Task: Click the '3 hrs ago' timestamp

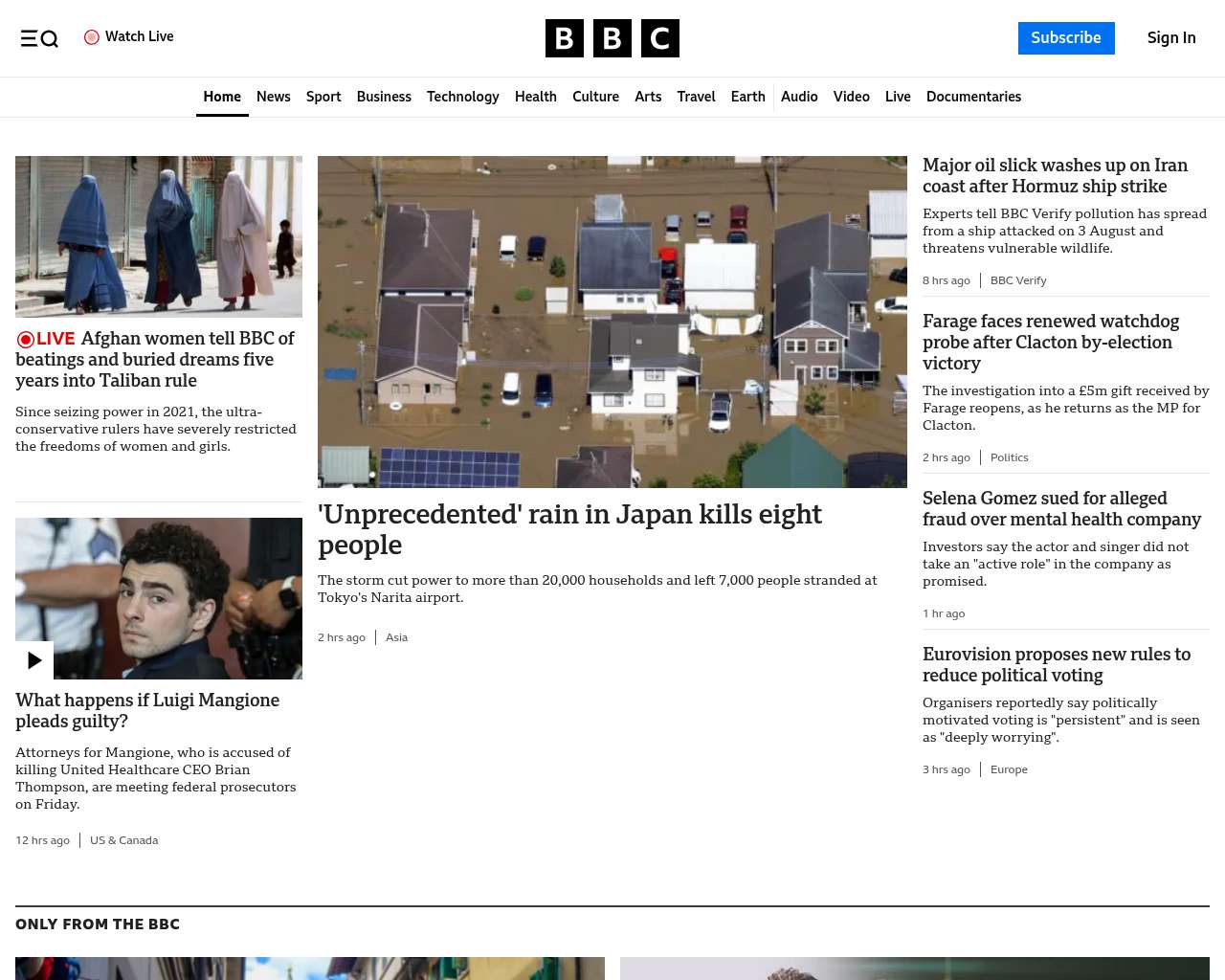Action: (947, 769)
